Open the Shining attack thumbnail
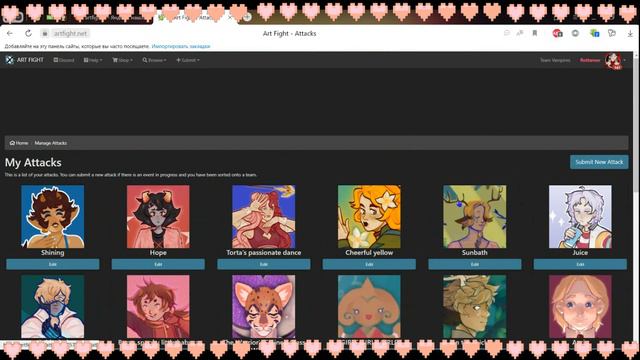 [x=53, y=217]
